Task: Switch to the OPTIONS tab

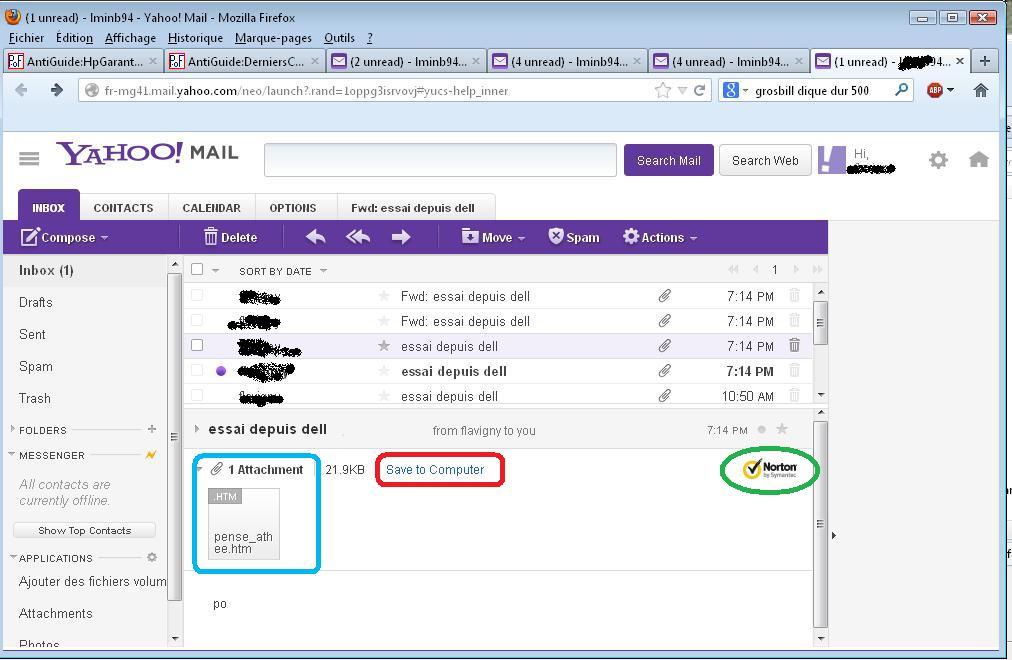Action: pyautogui.click(x=292, y=208)
